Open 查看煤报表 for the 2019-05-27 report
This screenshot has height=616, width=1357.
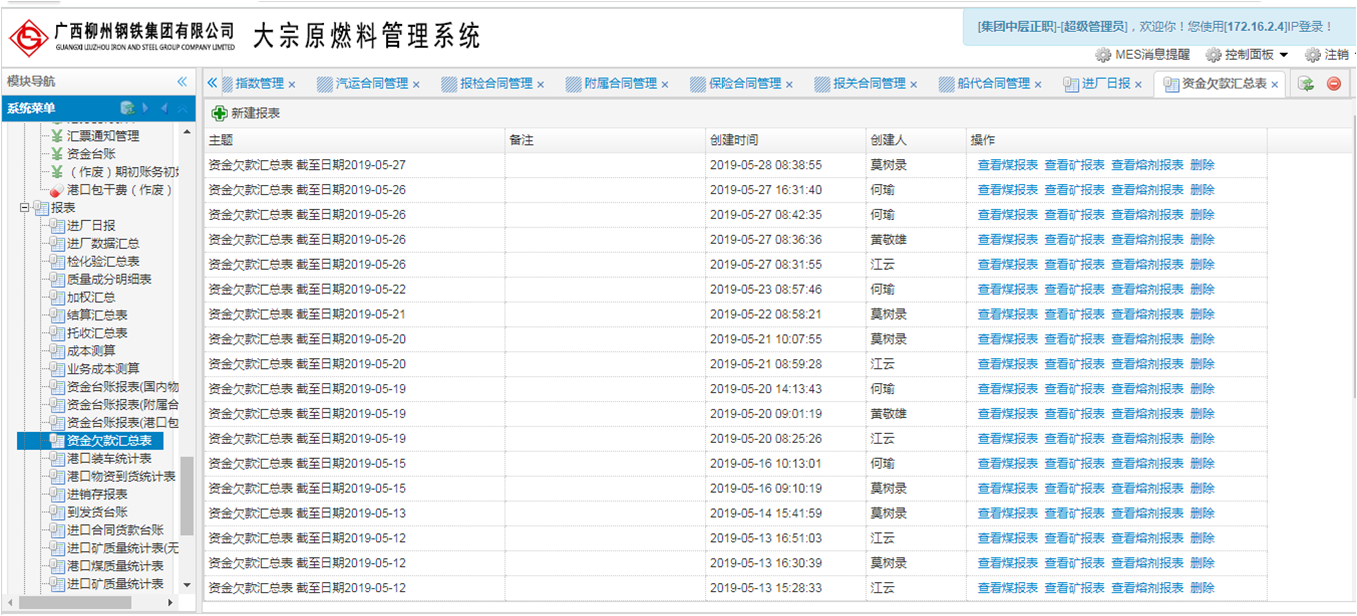(x=1007, y=165)
